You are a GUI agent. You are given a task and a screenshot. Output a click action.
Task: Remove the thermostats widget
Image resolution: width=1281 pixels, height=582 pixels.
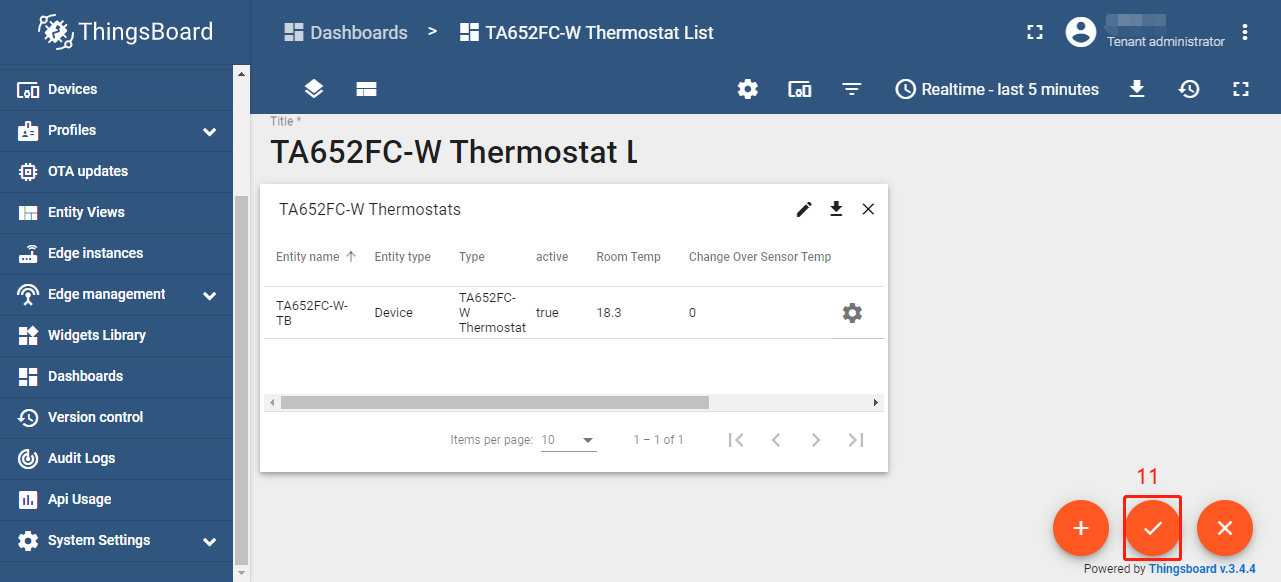point(868,209)
